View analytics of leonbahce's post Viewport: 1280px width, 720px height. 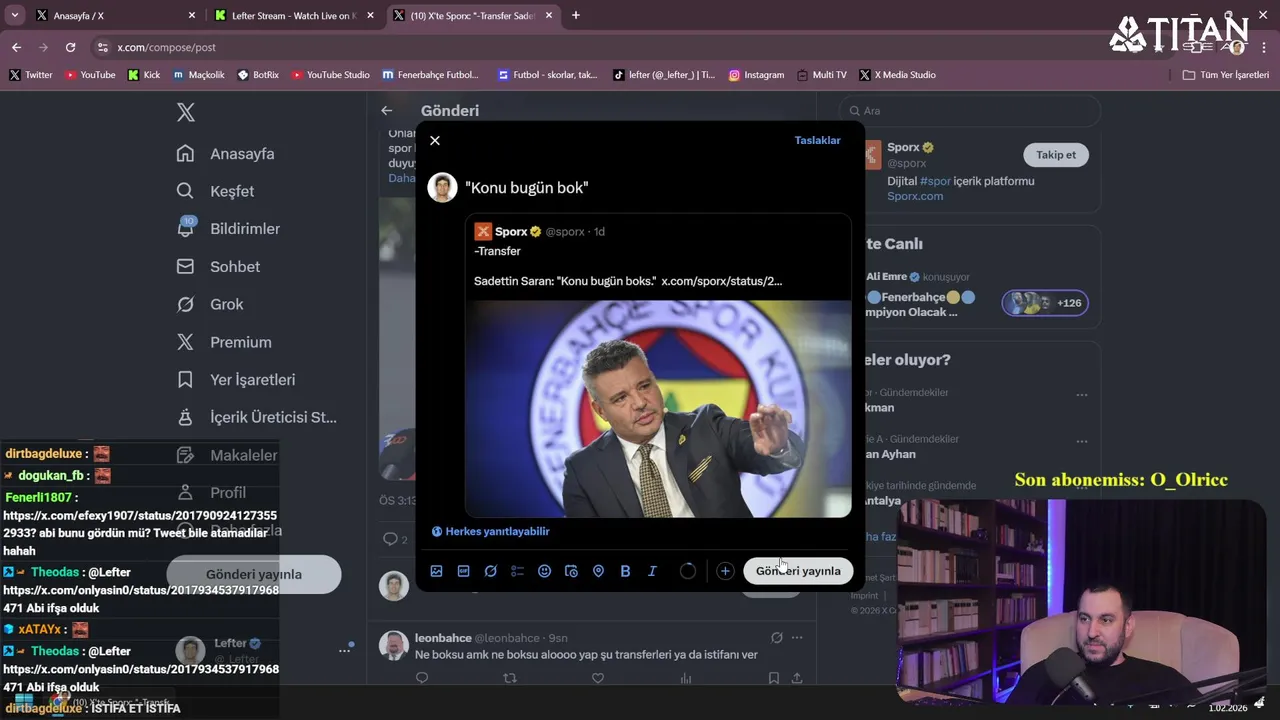(x=686, y=678)
